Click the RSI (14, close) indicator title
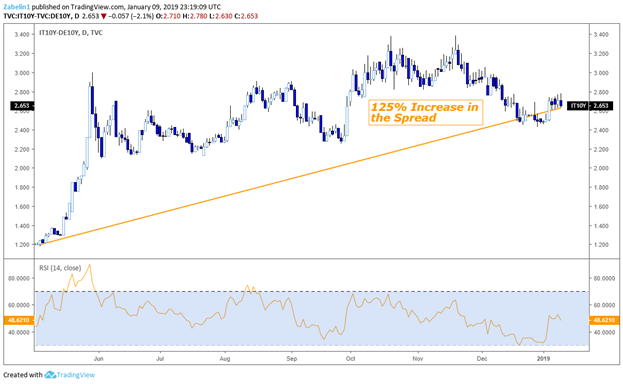The width and height of the screenshot is (623, 384). coord(60,268)
